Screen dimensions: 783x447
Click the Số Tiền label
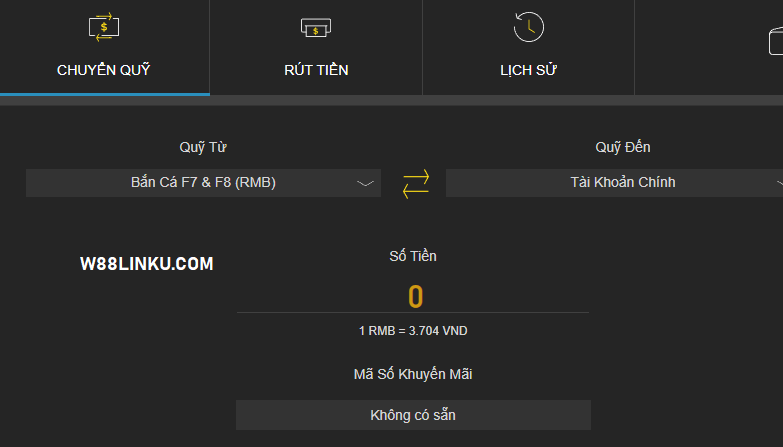coord(413,256)
